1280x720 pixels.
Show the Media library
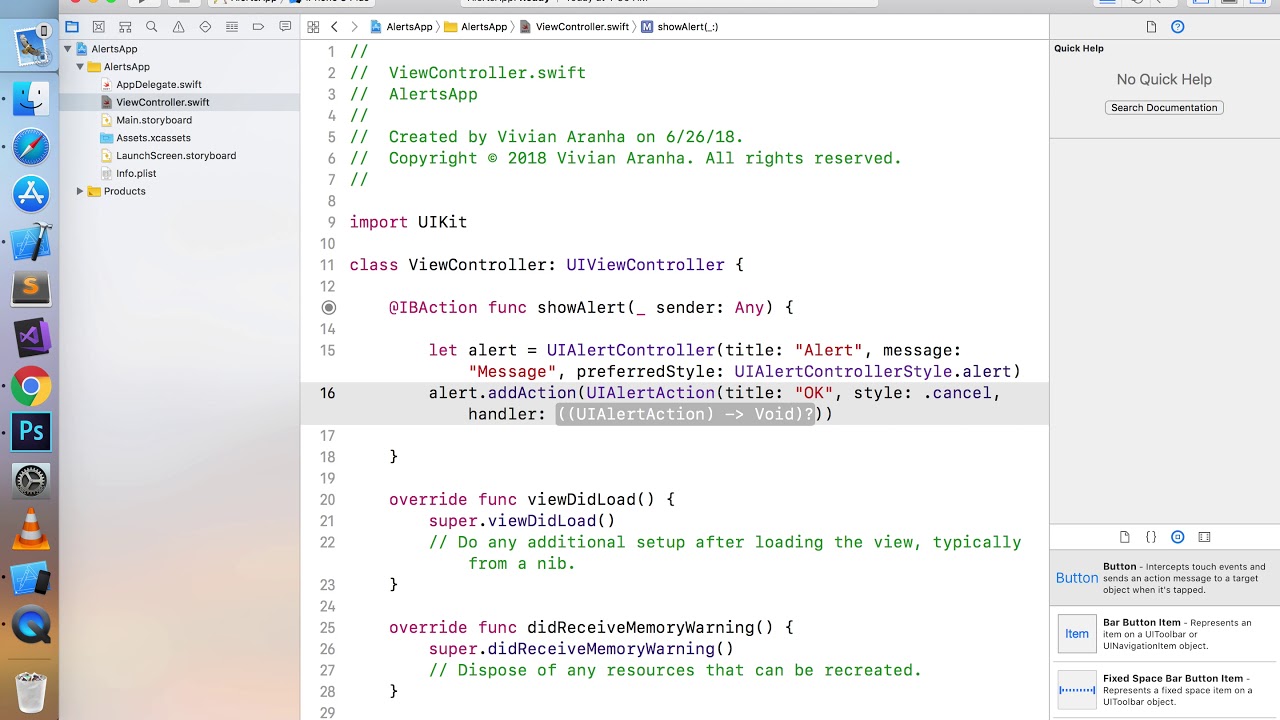[1204, 537]
